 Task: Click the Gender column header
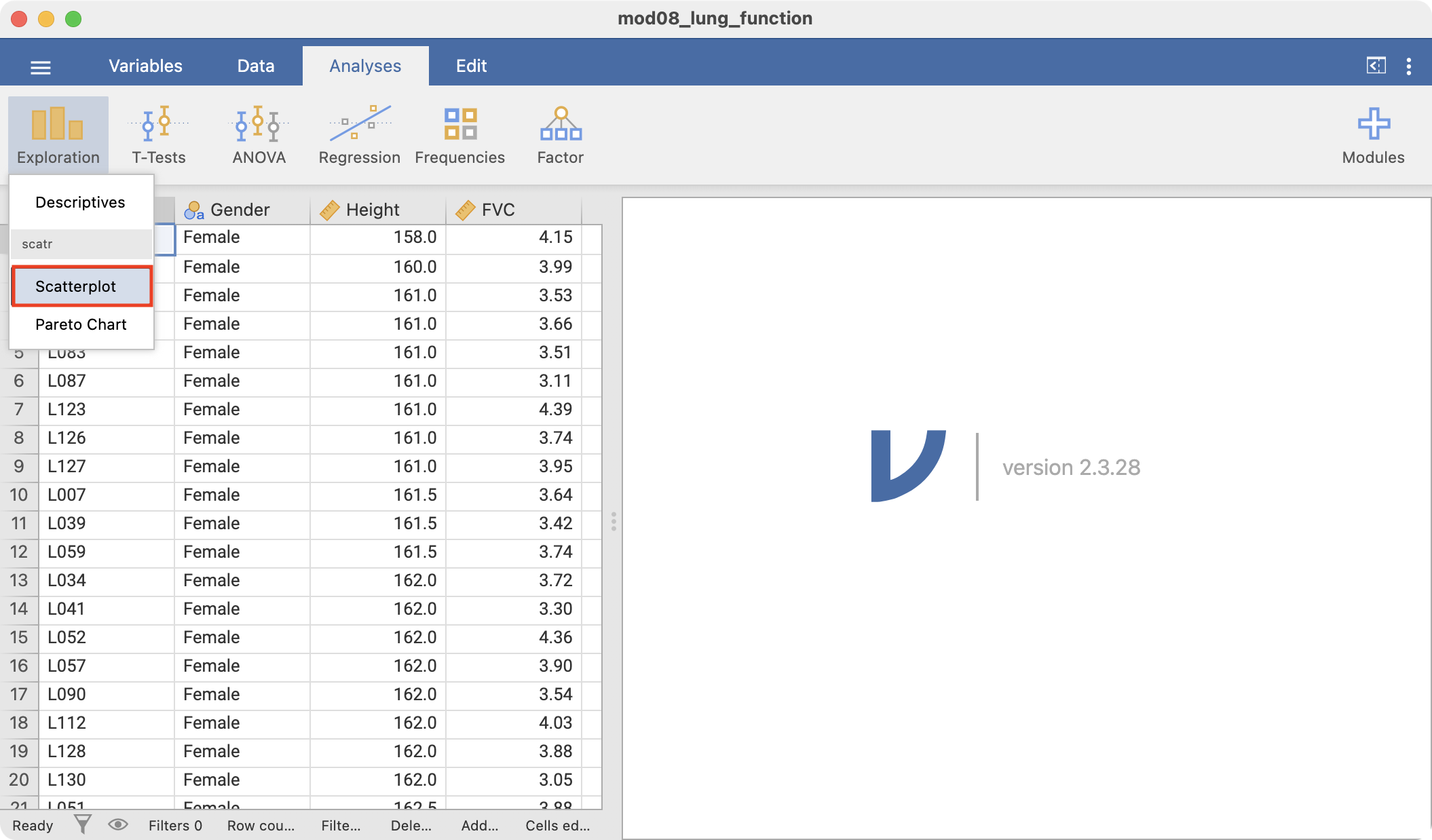click(x=240, y=210)
